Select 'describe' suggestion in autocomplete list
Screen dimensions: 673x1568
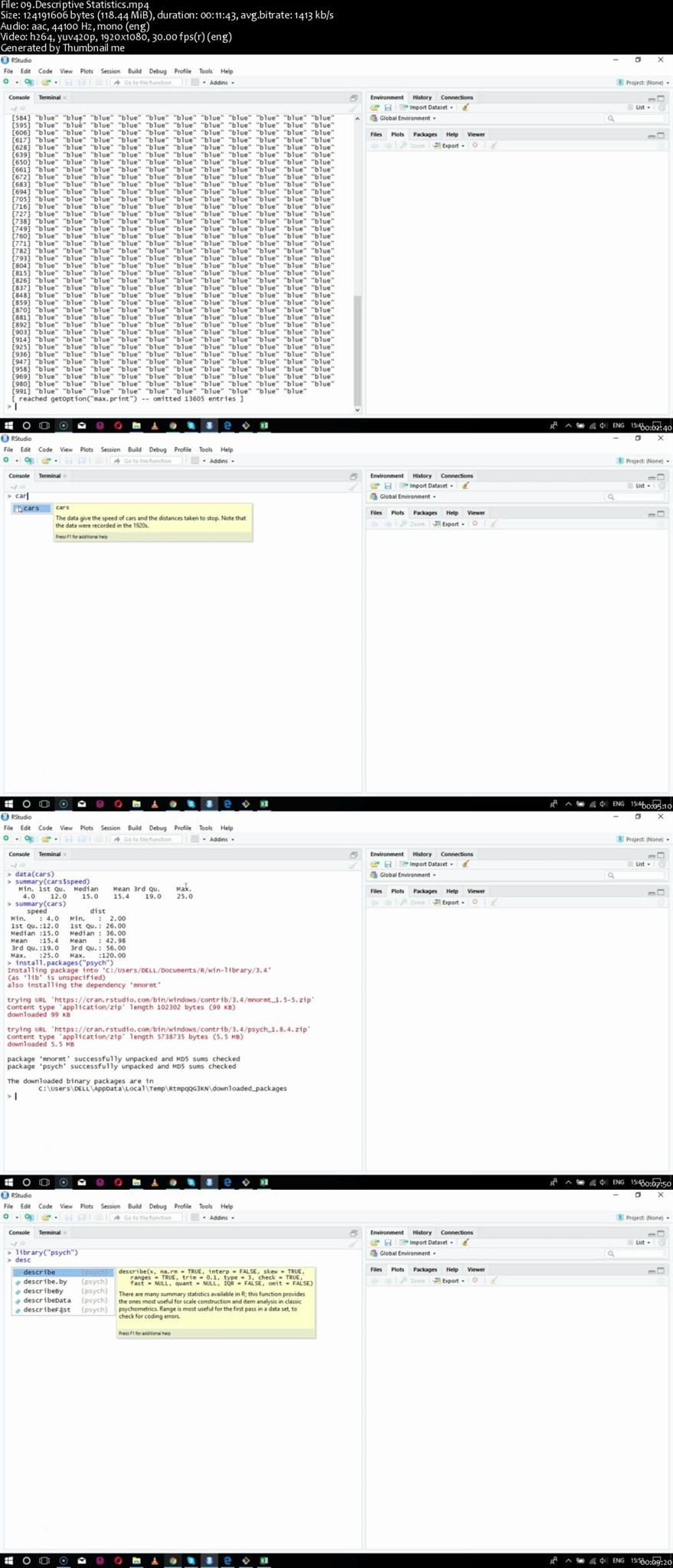63,1272
